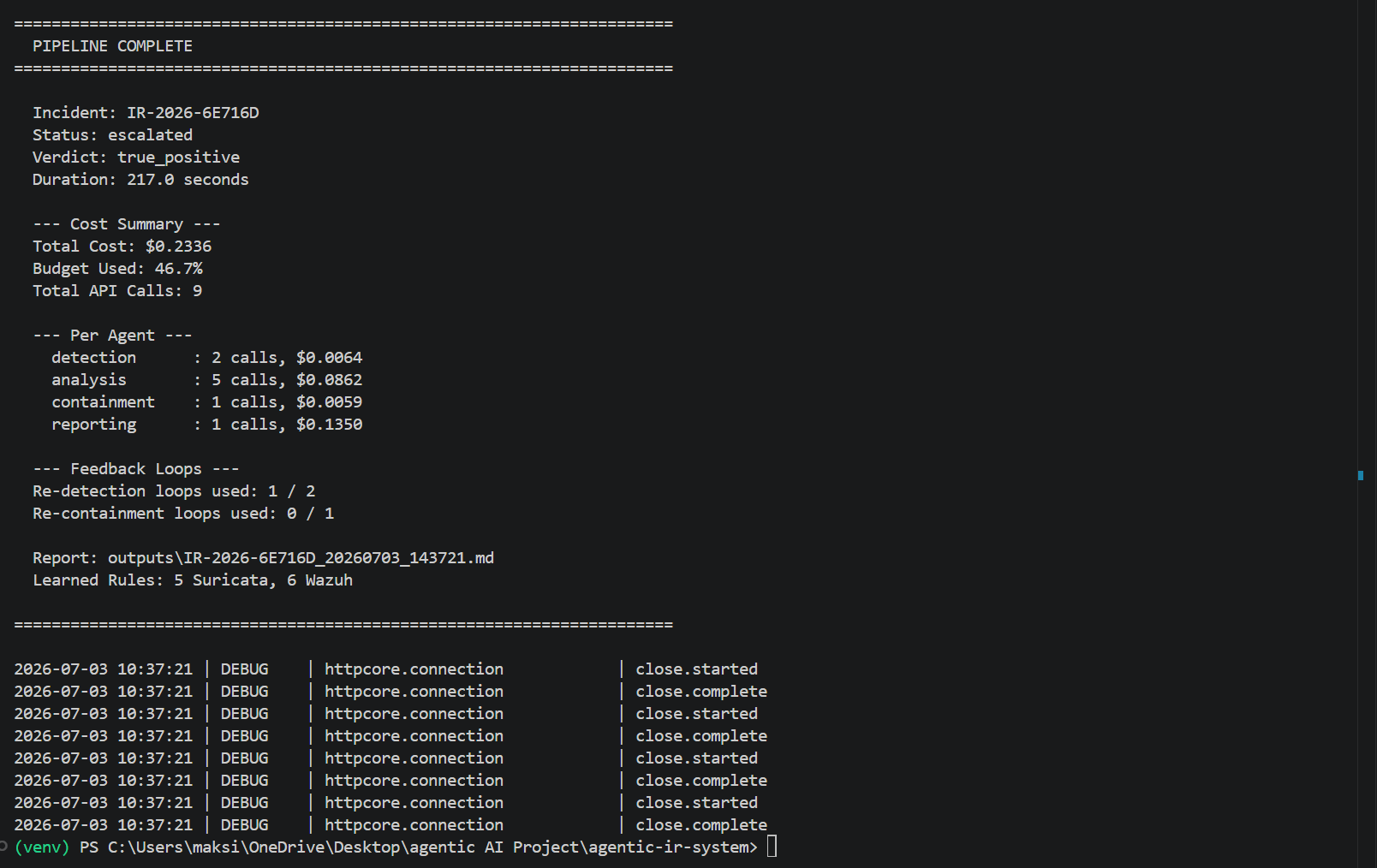Click the terminal cursor after the prompt
The height and width of the screenshot is (868, 1377).
coord(772,847)
